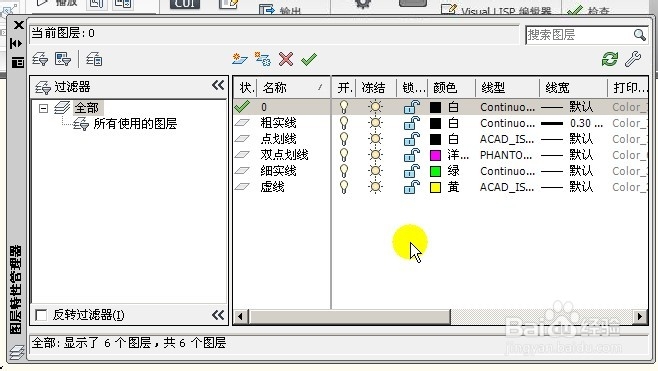Click the search magnifier icon
The width and height of the screenshot is (658, 371).
tap(639, 35)
